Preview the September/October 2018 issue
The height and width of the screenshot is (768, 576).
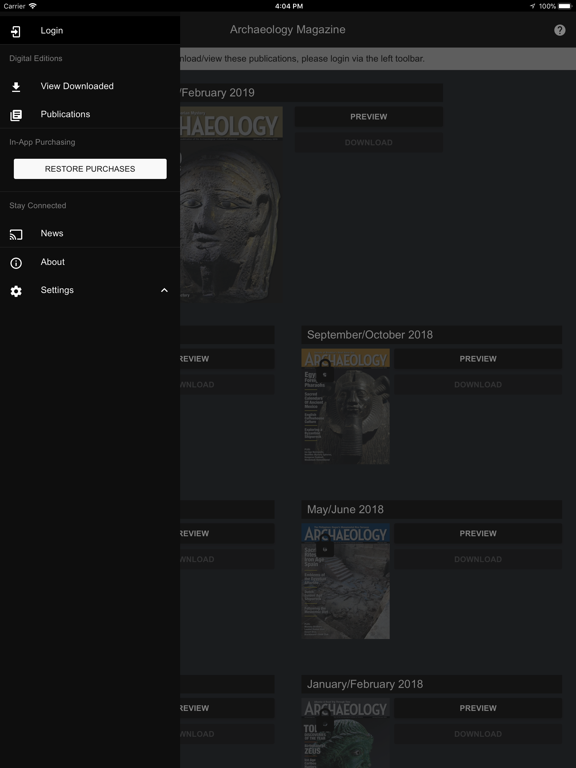pyautogui.click(x=478, y=359)
